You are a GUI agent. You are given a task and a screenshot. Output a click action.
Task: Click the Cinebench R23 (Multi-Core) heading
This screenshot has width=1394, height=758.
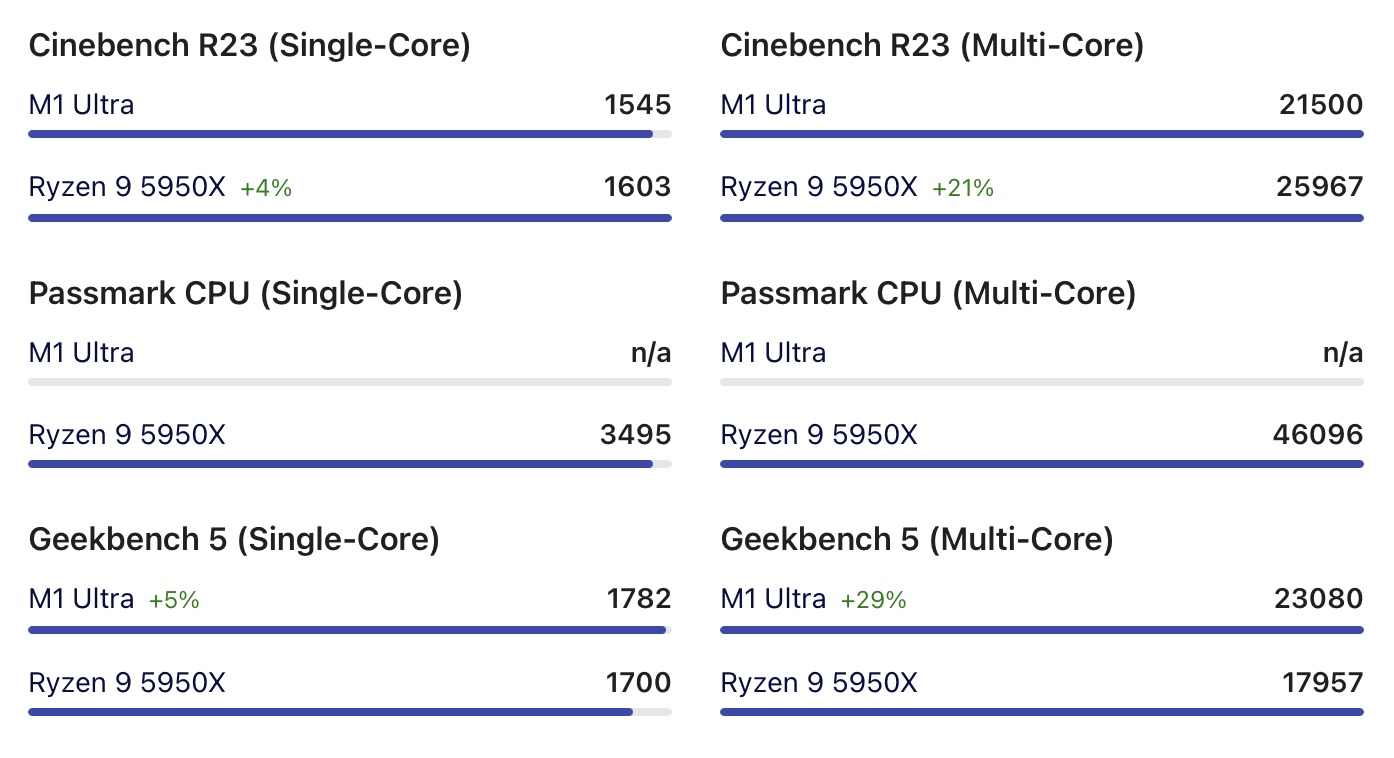point(932,45)
